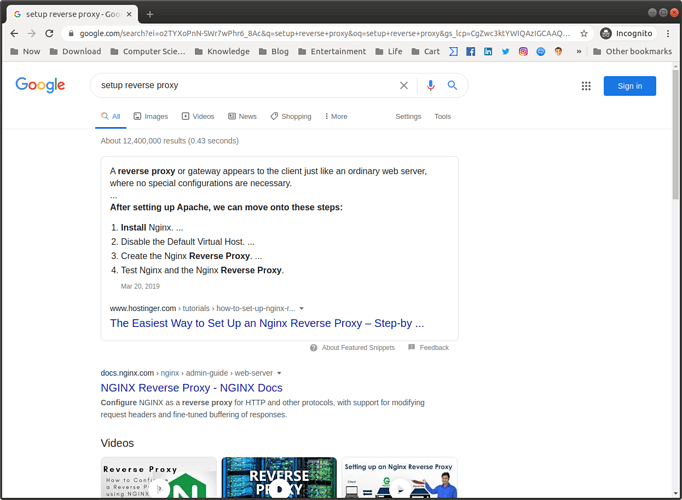
Task: Open the Twitter bookmark icon
Action: point(505,51)
